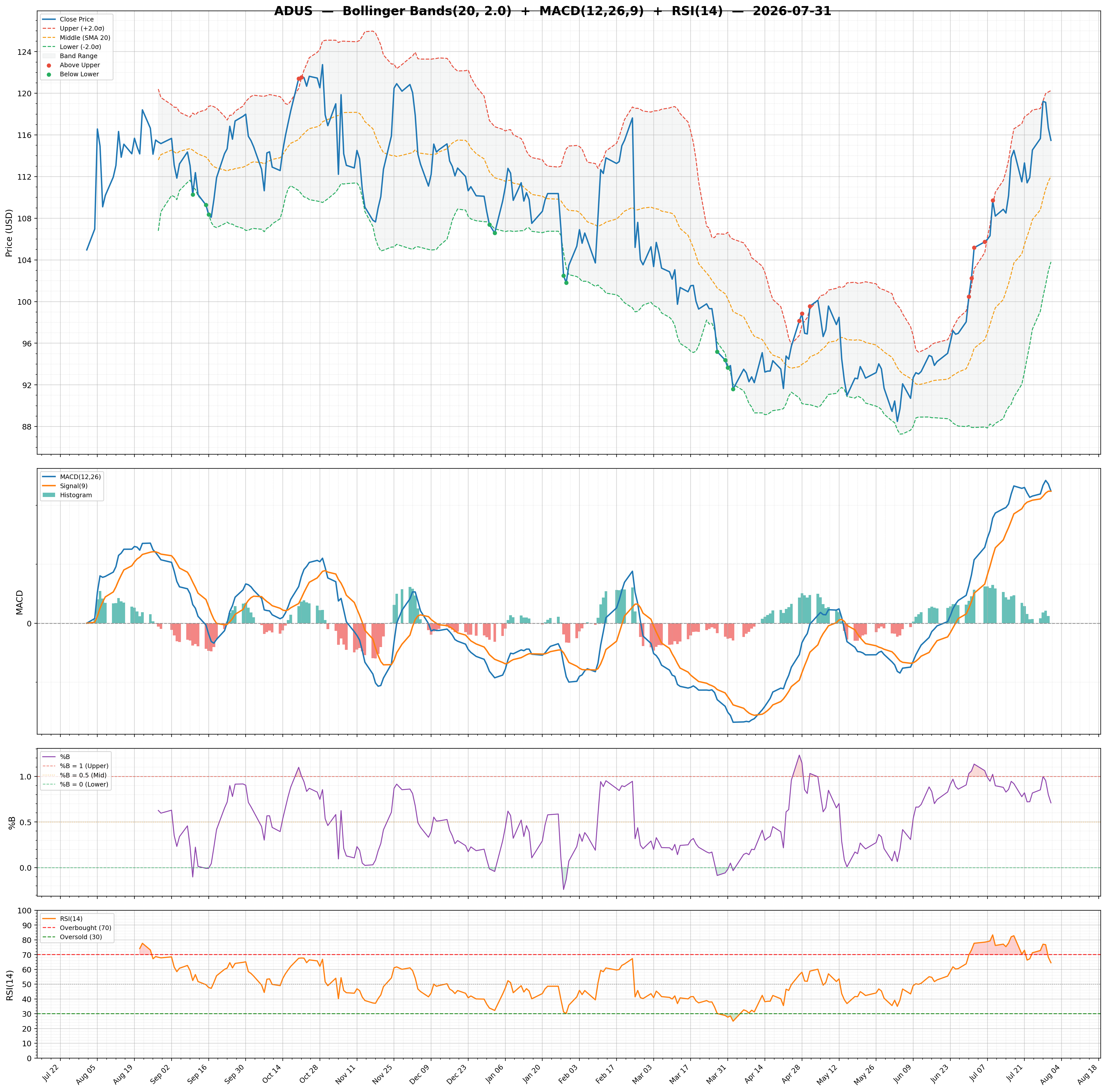Click the 10 tick on the RSI axis
Screen dimensions: 1106x1092
[x=27, y=1043]
